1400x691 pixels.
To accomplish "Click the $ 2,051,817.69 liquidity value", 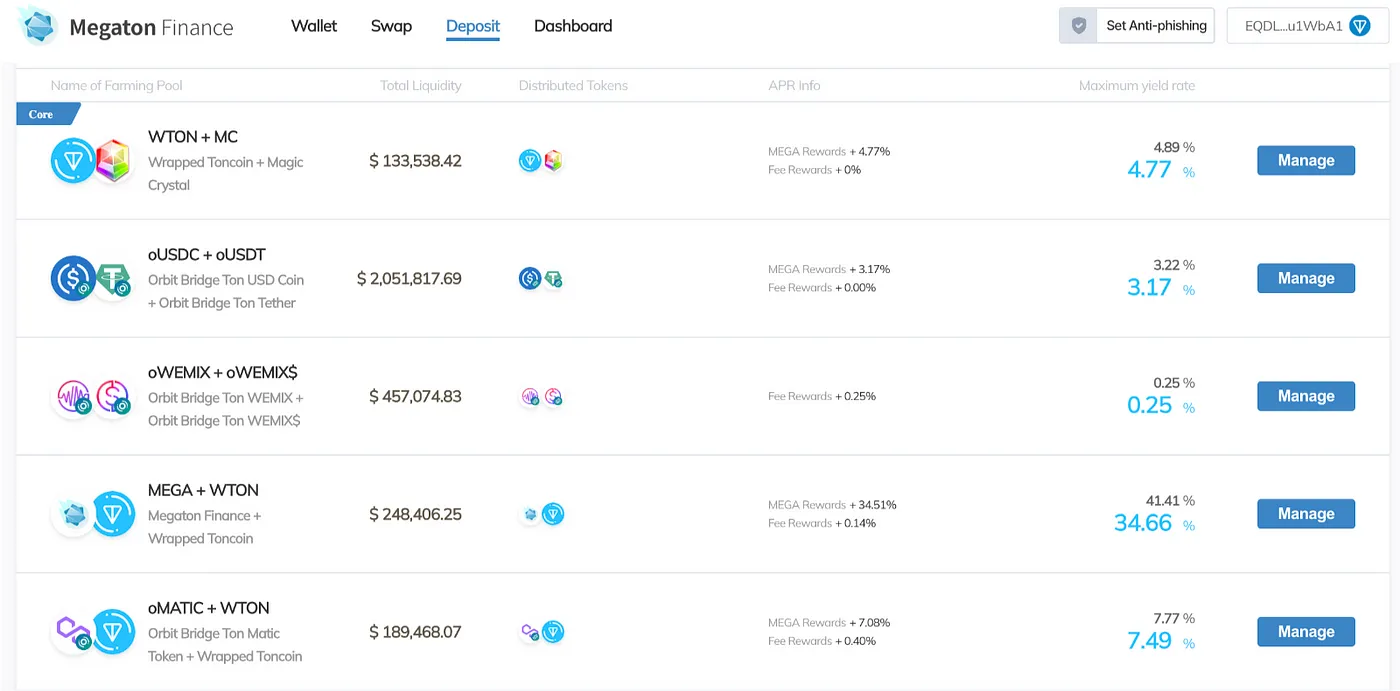I will point(409,279).
